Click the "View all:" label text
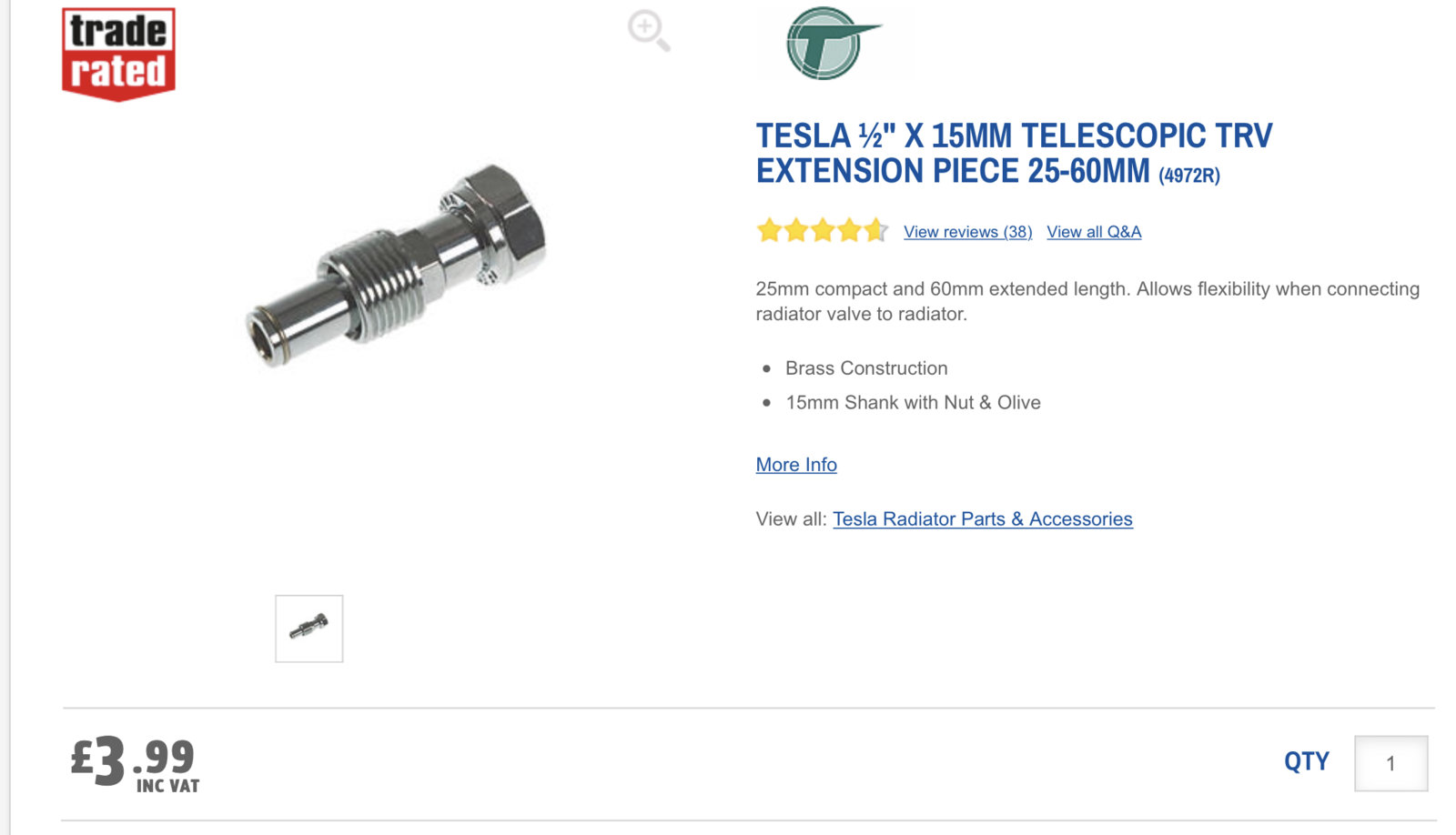Image resolution: width=1456 pixels, height=835 pixels. [x=790, y=519]
